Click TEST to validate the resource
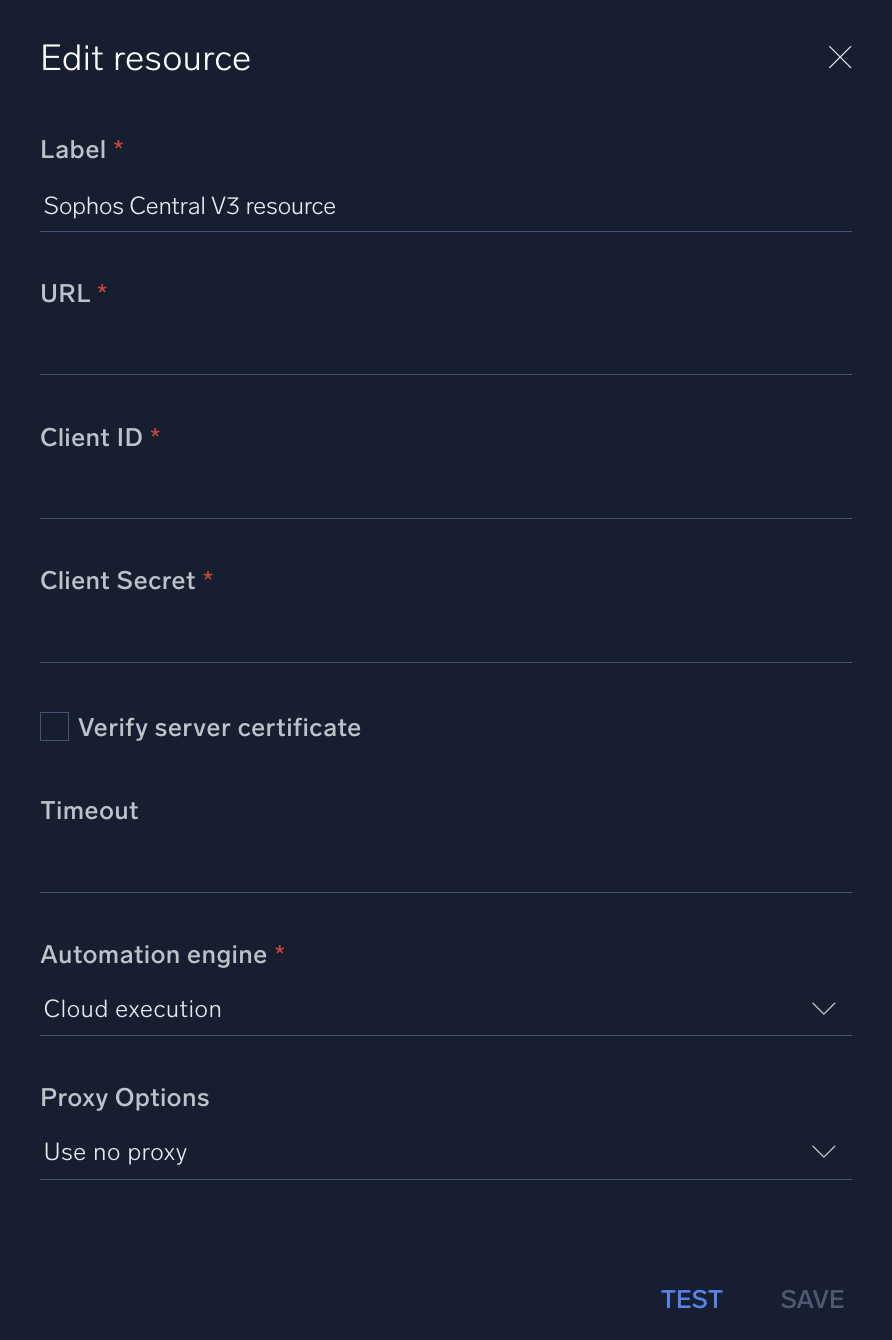The height and width of the screenshot is (1340, 892). click(691, 1299)
